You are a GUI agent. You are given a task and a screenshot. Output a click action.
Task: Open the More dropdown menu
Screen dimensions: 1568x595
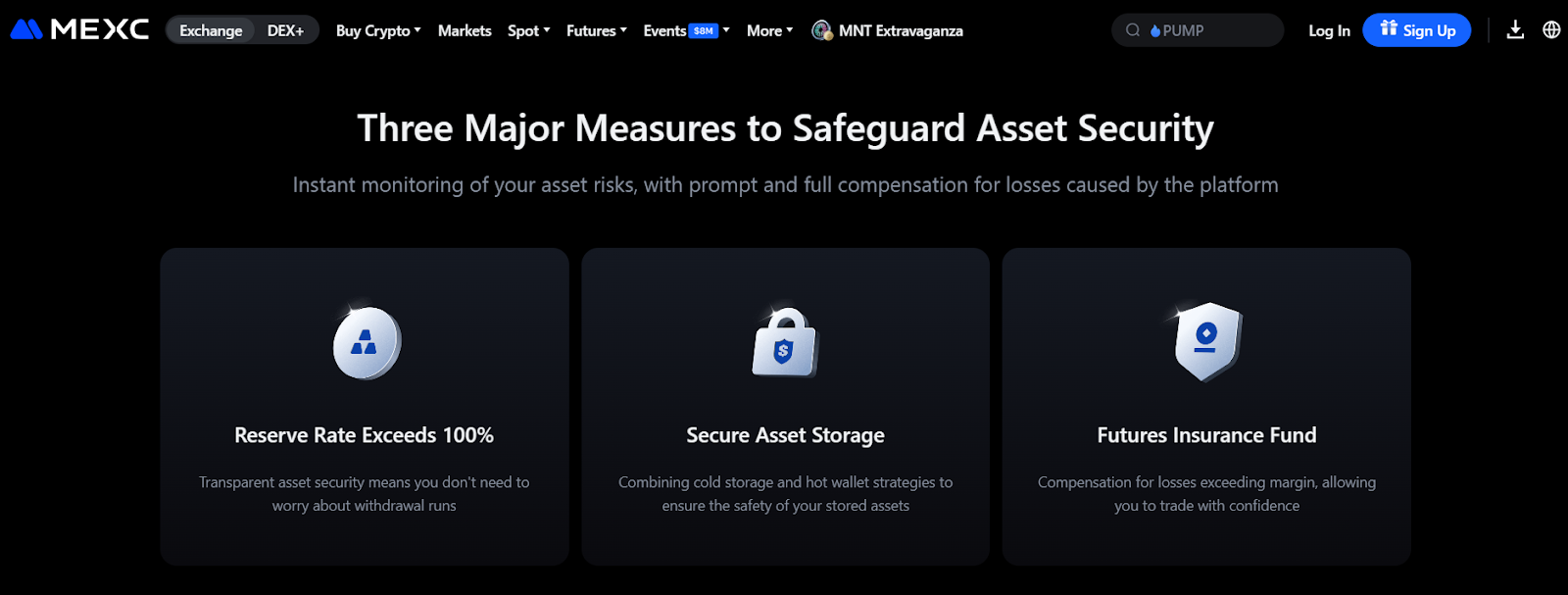(769, 30)
